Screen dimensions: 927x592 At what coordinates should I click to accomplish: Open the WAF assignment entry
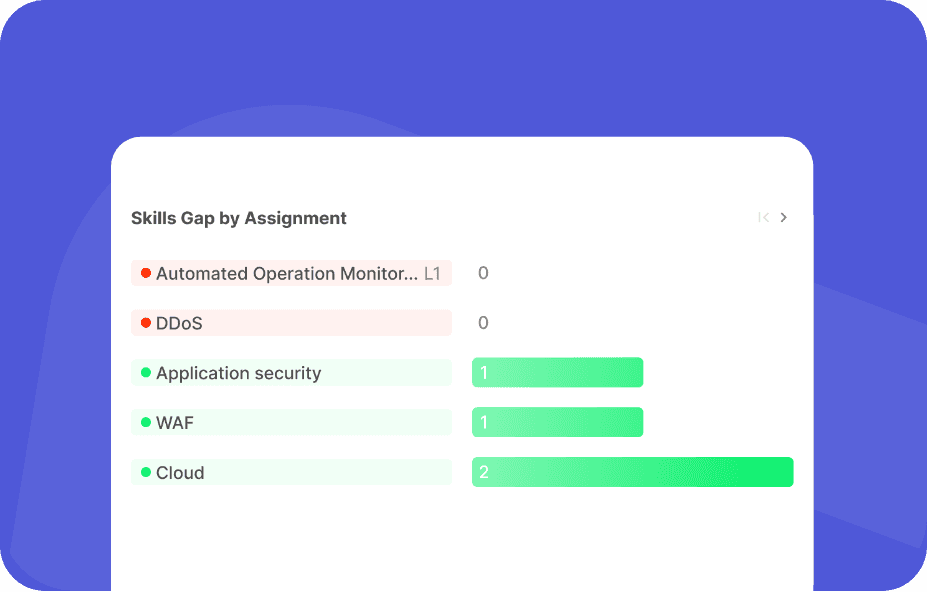click(291, 422)
